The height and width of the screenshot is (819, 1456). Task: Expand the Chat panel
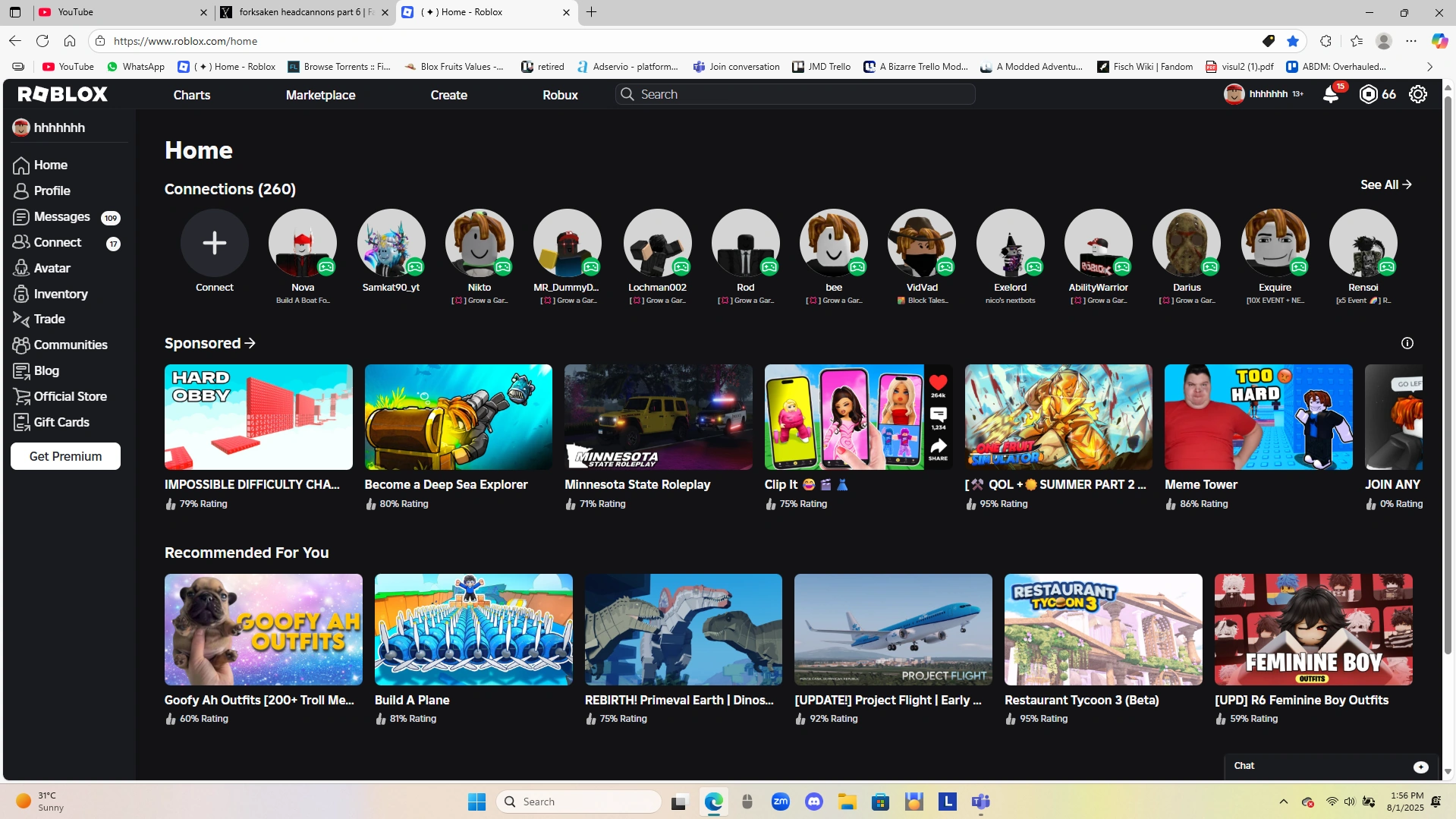pyautogui.click(x=1420, y=767)
